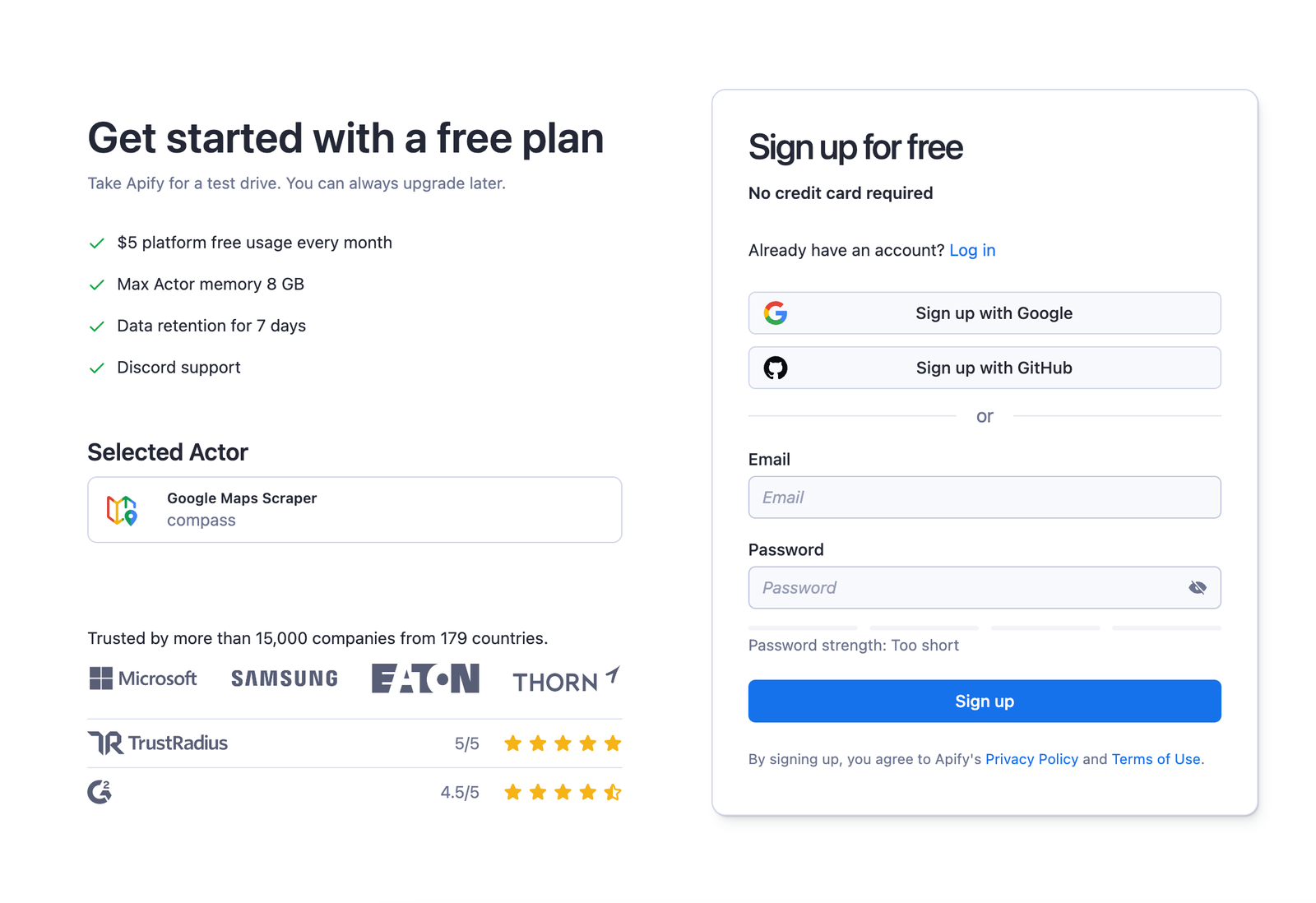Click the password strength meter bar
This screenshot has width=1316, height=903.
click(984, 628)
